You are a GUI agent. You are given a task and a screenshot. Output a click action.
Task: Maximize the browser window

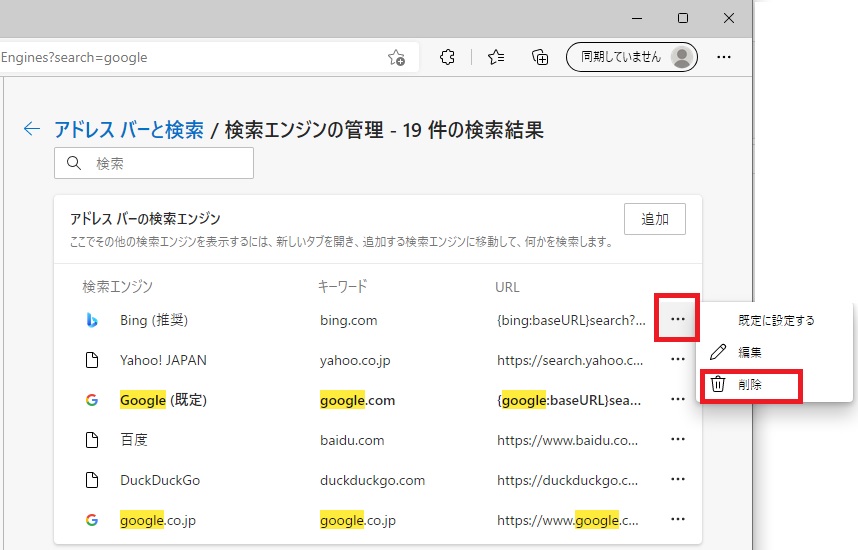[x=683, y=18]
